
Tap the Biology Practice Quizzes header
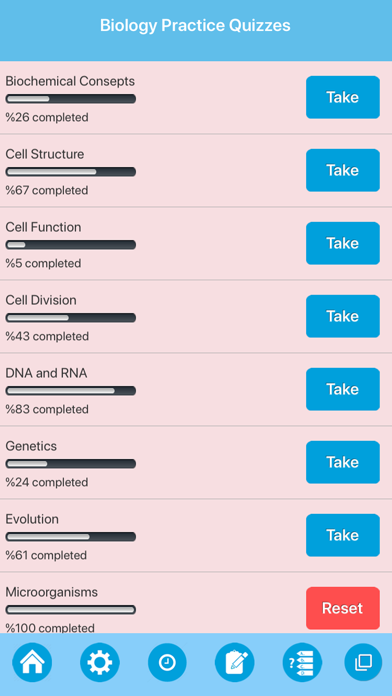(x=195, y=25)
